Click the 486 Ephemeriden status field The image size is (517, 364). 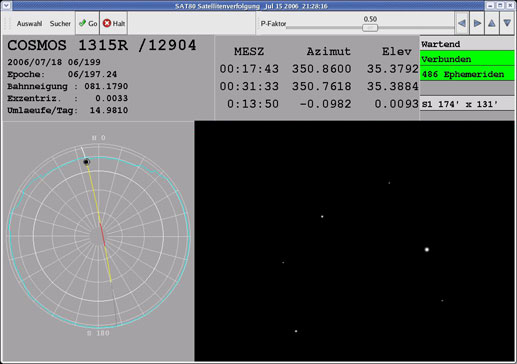click(467, 74)
